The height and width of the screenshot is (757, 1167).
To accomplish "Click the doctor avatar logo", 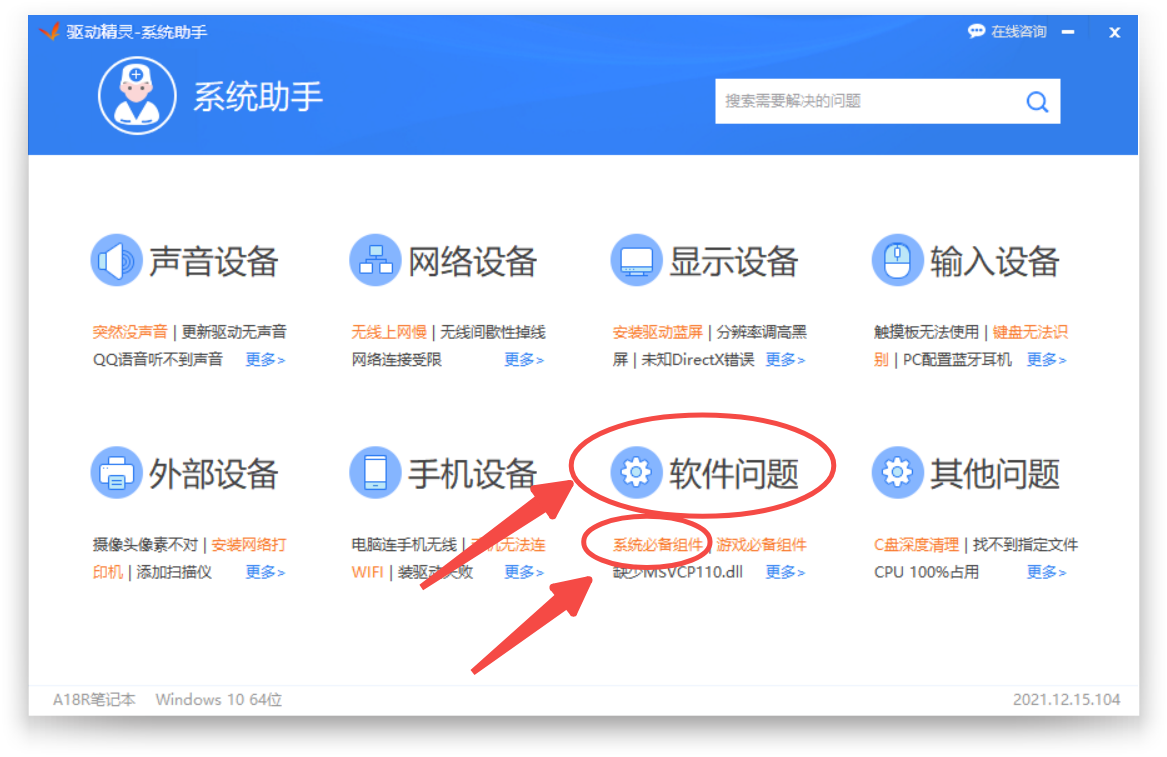I will [136, 96].
